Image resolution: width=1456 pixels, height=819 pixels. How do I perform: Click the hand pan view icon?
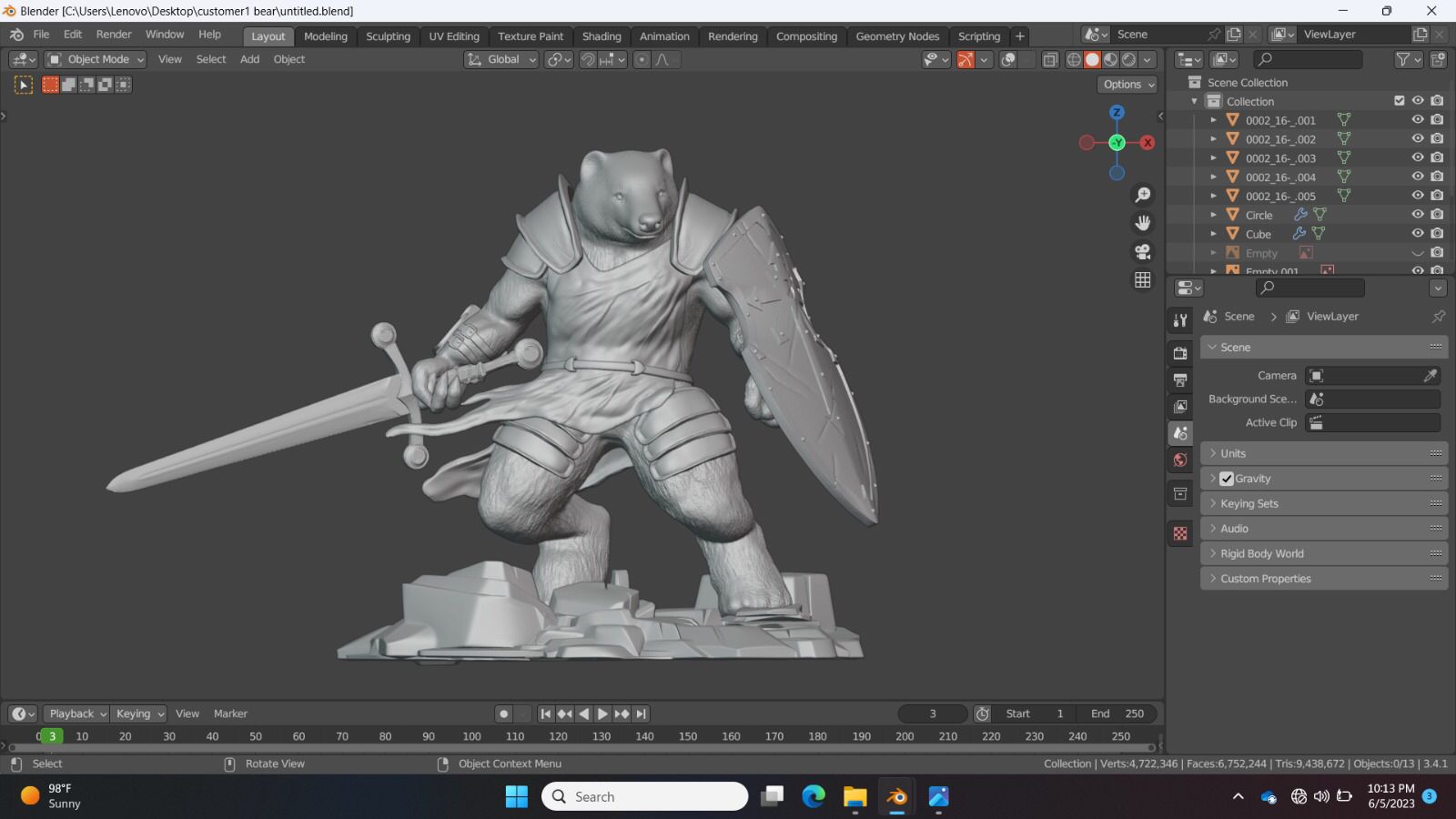point(1143,223)
